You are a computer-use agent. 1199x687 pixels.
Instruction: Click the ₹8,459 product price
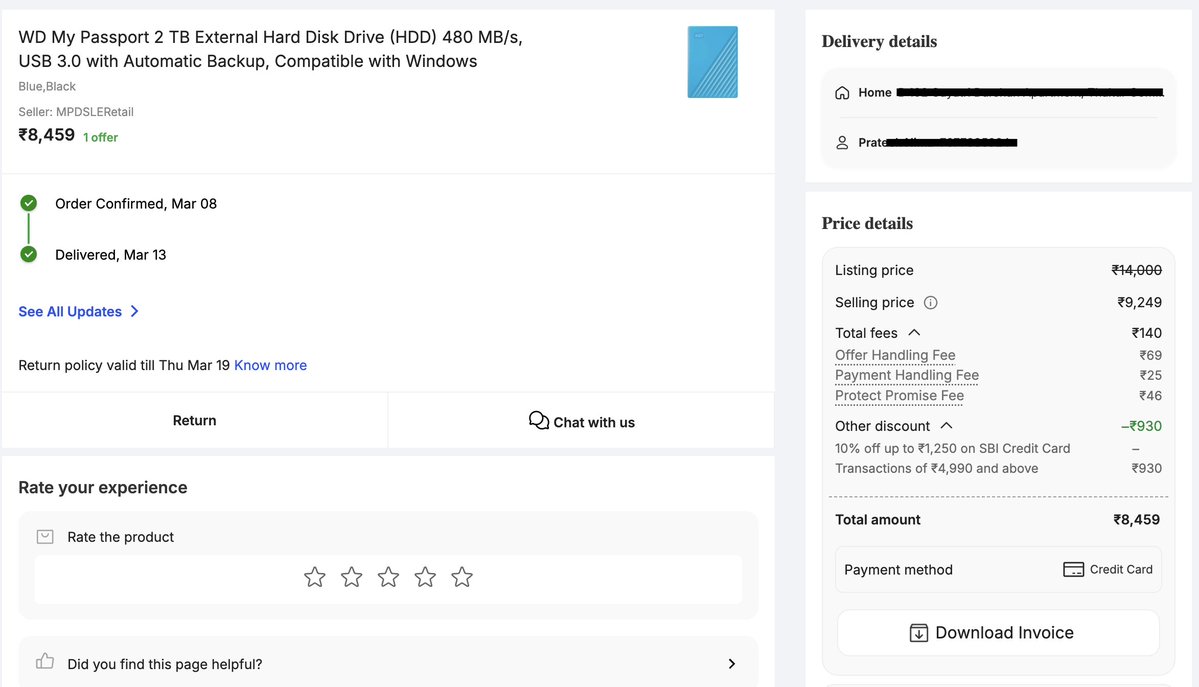tap(47, 135)
